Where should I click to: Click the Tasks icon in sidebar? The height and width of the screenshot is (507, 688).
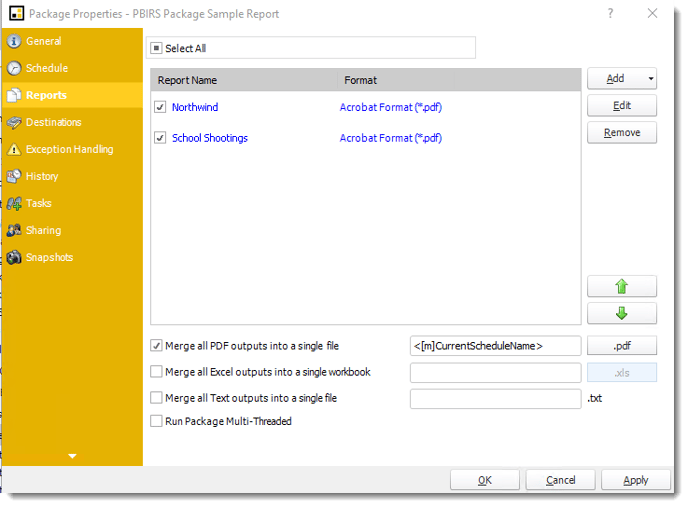[x=14, y=204]
